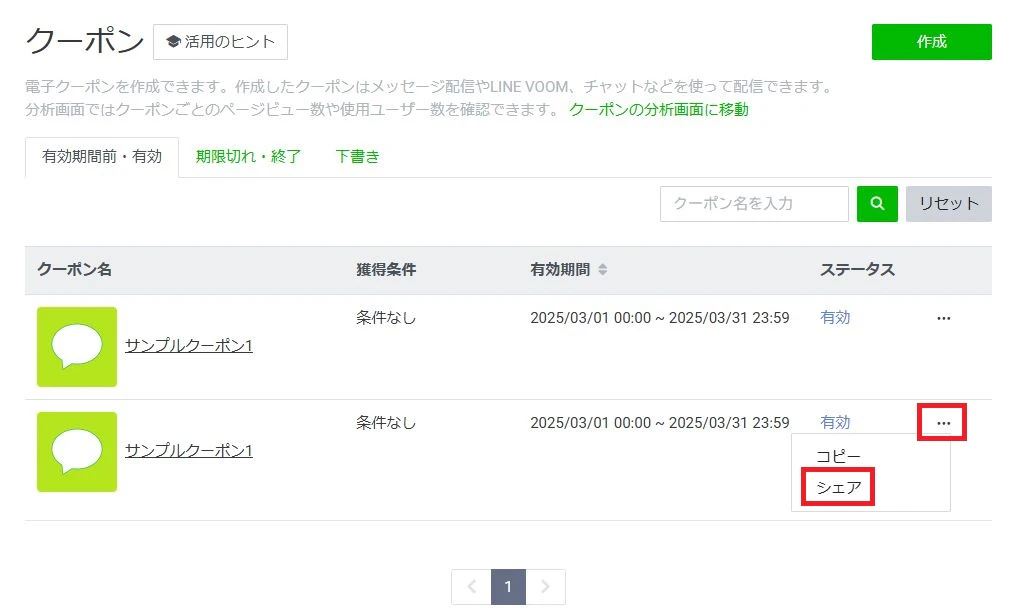
Task: Choose コピー from the dropdown menu
Action: [x=838, y=456]
